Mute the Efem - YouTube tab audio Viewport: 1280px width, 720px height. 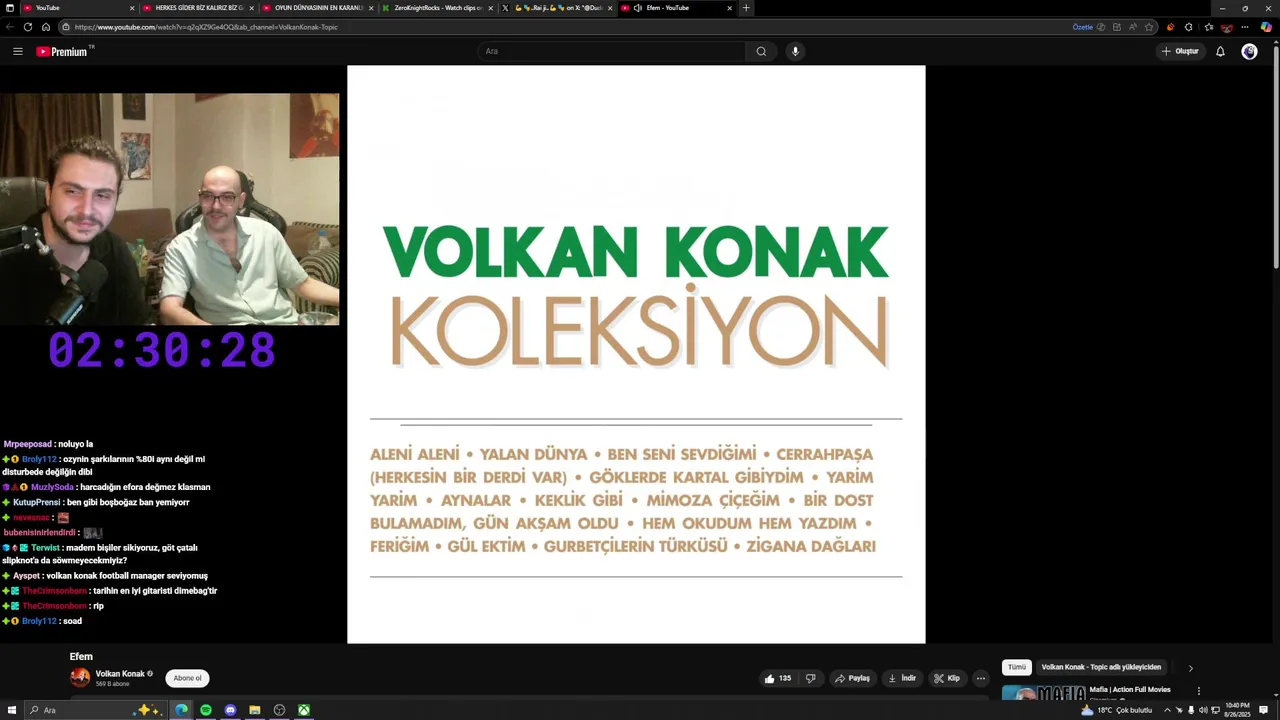click(637, 8)
